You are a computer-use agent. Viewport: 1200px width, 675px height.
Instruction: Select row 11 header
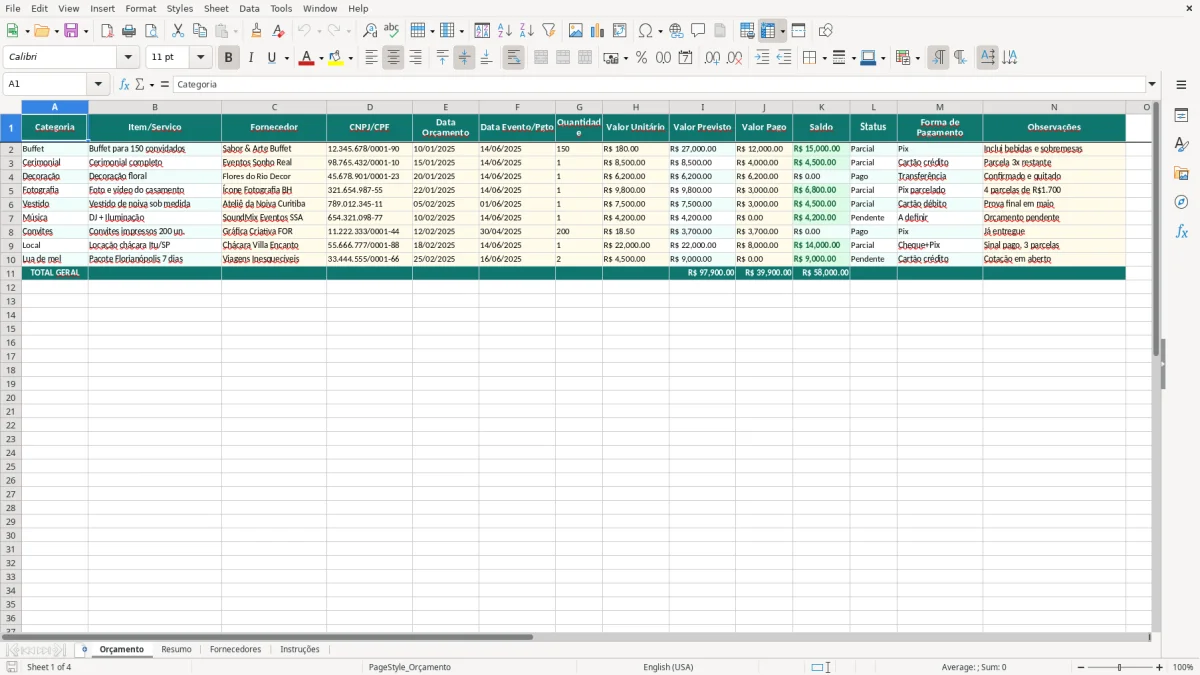coord(10,273)
